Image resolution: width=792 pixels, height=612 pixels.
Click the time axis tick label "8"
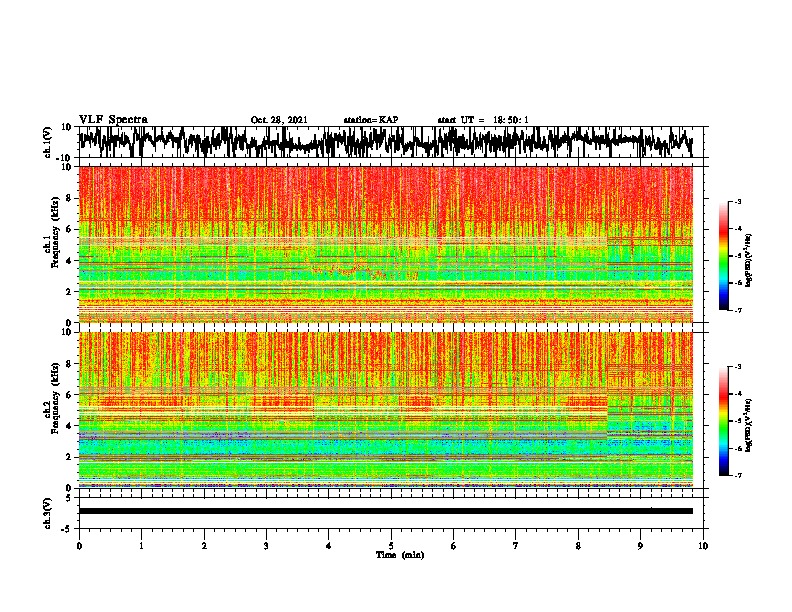pyautogui.click(x=578, y=546)
